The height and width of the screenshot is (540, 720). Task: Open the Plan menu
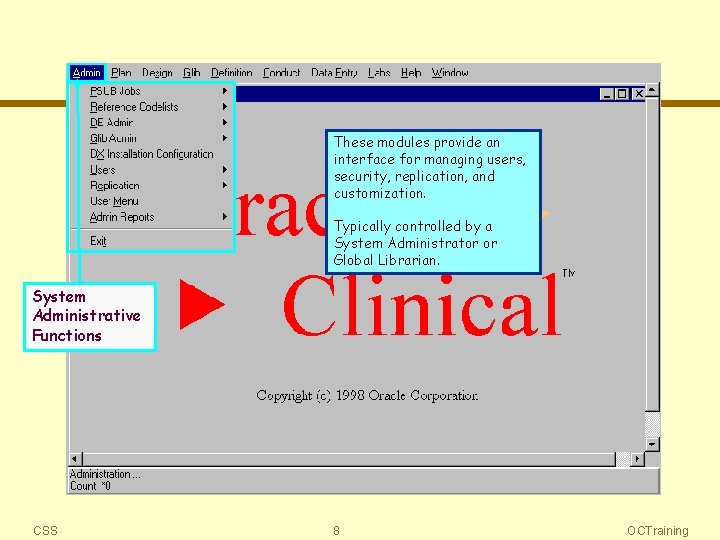(121, 73)
